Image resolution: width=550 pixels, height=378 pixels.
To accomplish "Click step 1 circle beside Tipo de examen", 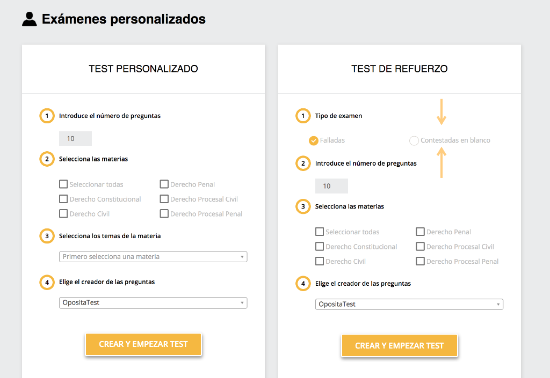I will tap(303, 116).
